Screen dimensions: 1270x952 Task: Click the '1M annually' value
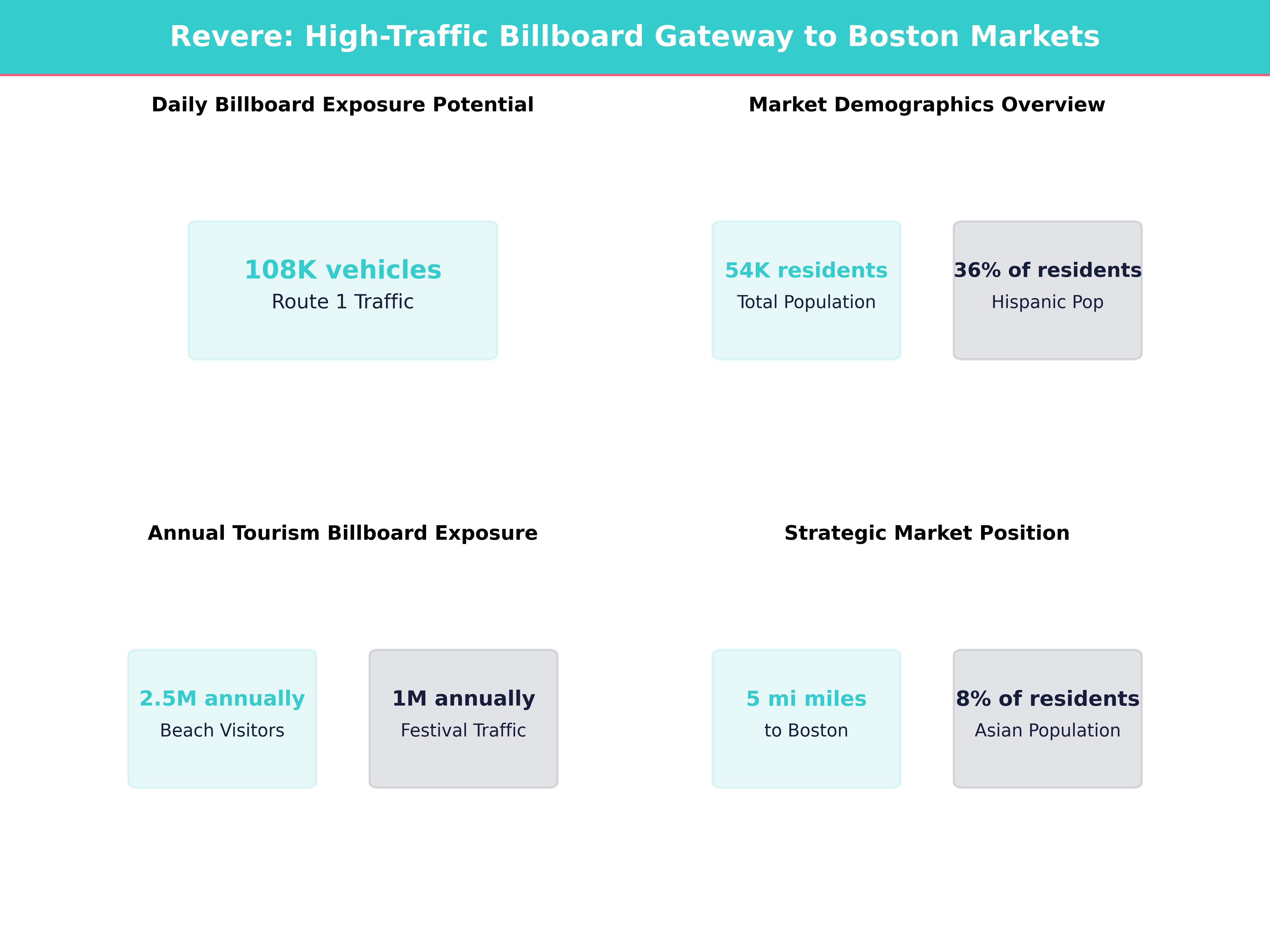[x=463, y=699]
